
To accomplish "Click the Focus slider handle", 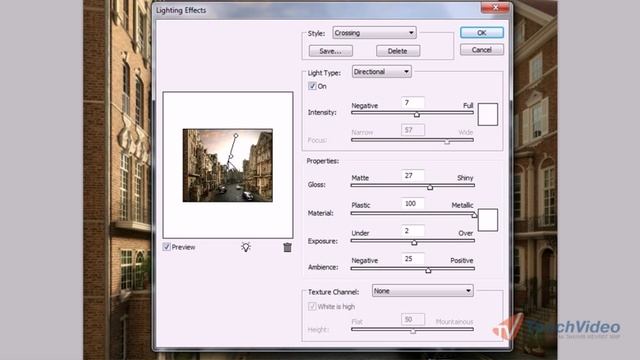I will [x=447, y=142].
